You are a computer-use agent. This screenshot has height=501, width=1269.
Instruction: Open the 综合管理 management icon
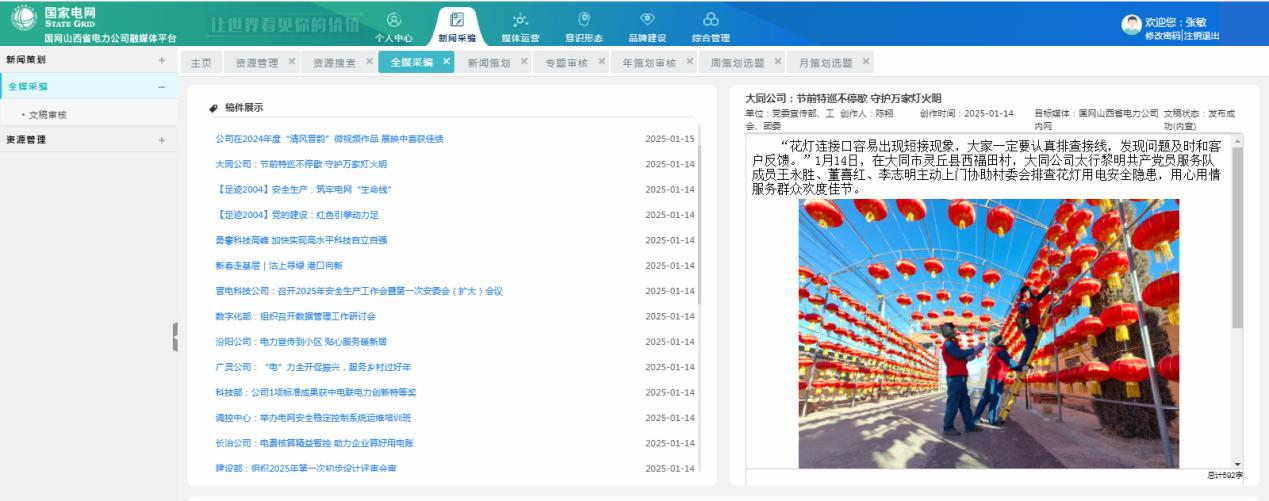(x=710, y=25)
